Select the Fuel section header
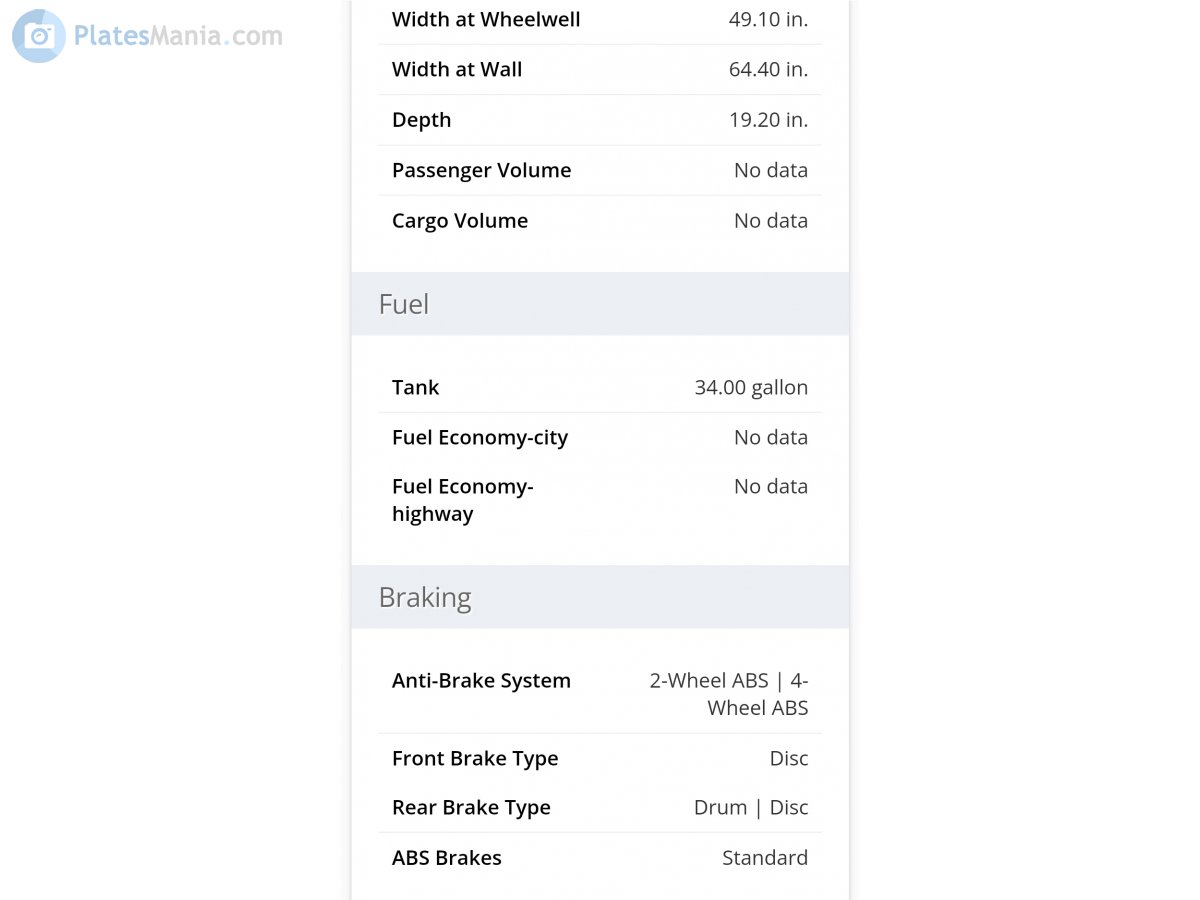This screenshot has height=900, width=1200. tap(404, 304)
